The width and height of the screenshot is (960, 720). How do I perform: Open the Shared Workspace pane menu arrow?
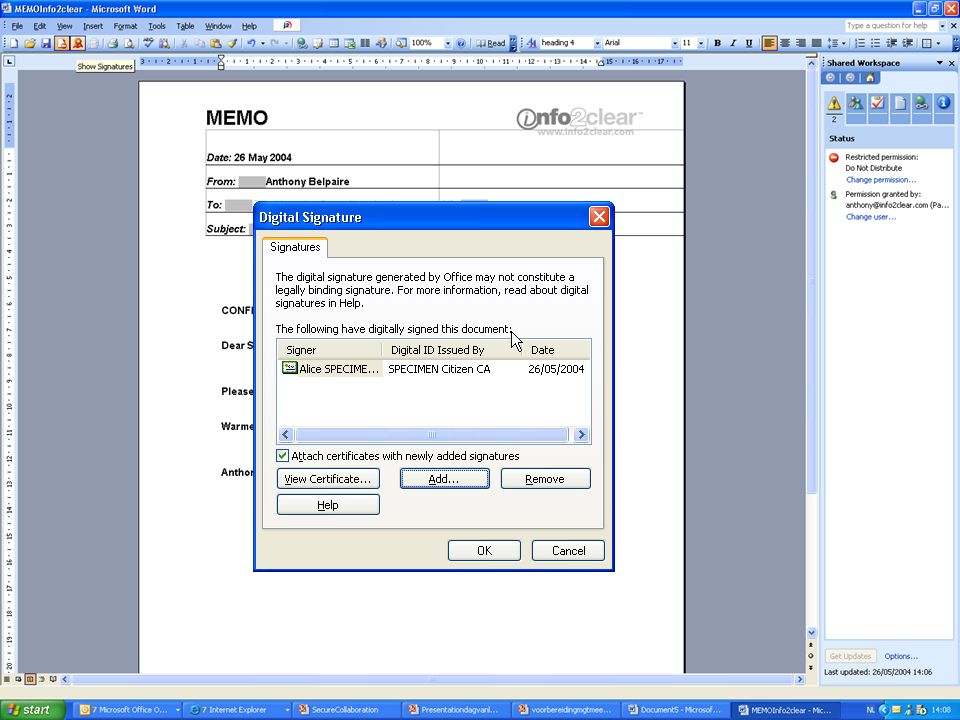(x=939, y=63)
